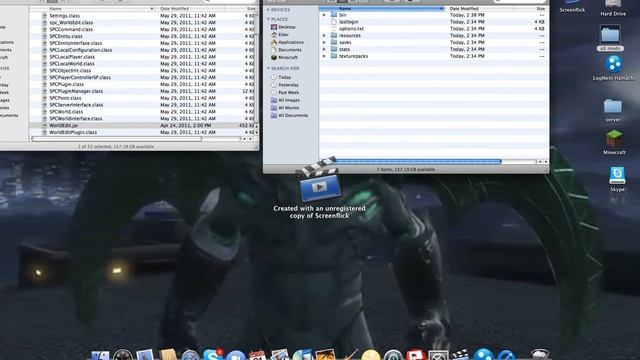
Task: Click left window horizontal scrollbar
Action: click(117, 139)
